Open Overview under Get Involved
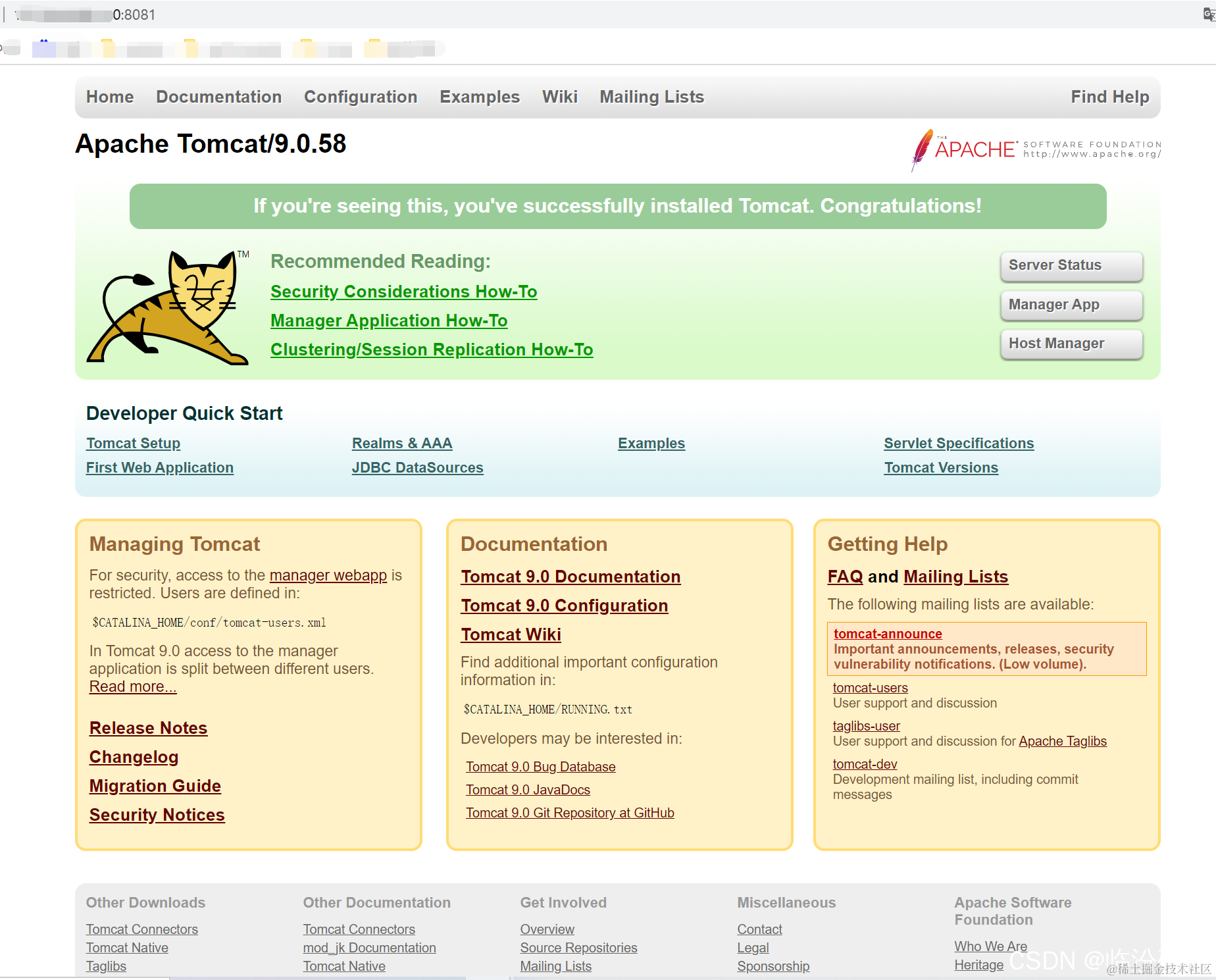This screenshot has height=980, width=1216. pos(547,929)
